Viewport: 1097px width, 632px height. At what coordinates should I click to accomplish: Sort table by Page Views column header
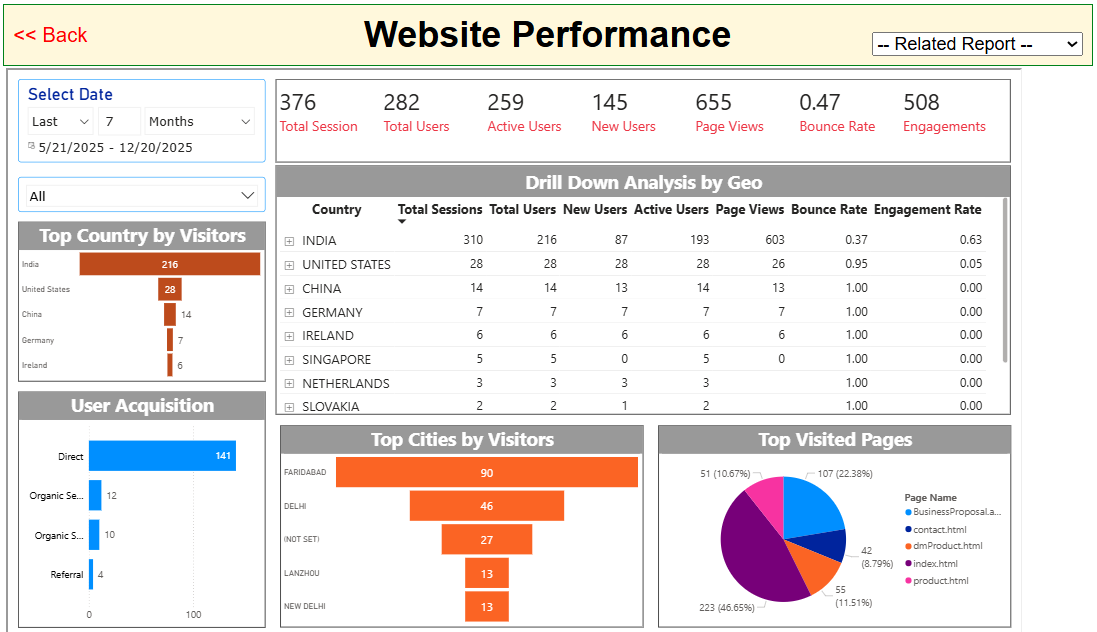749,210
